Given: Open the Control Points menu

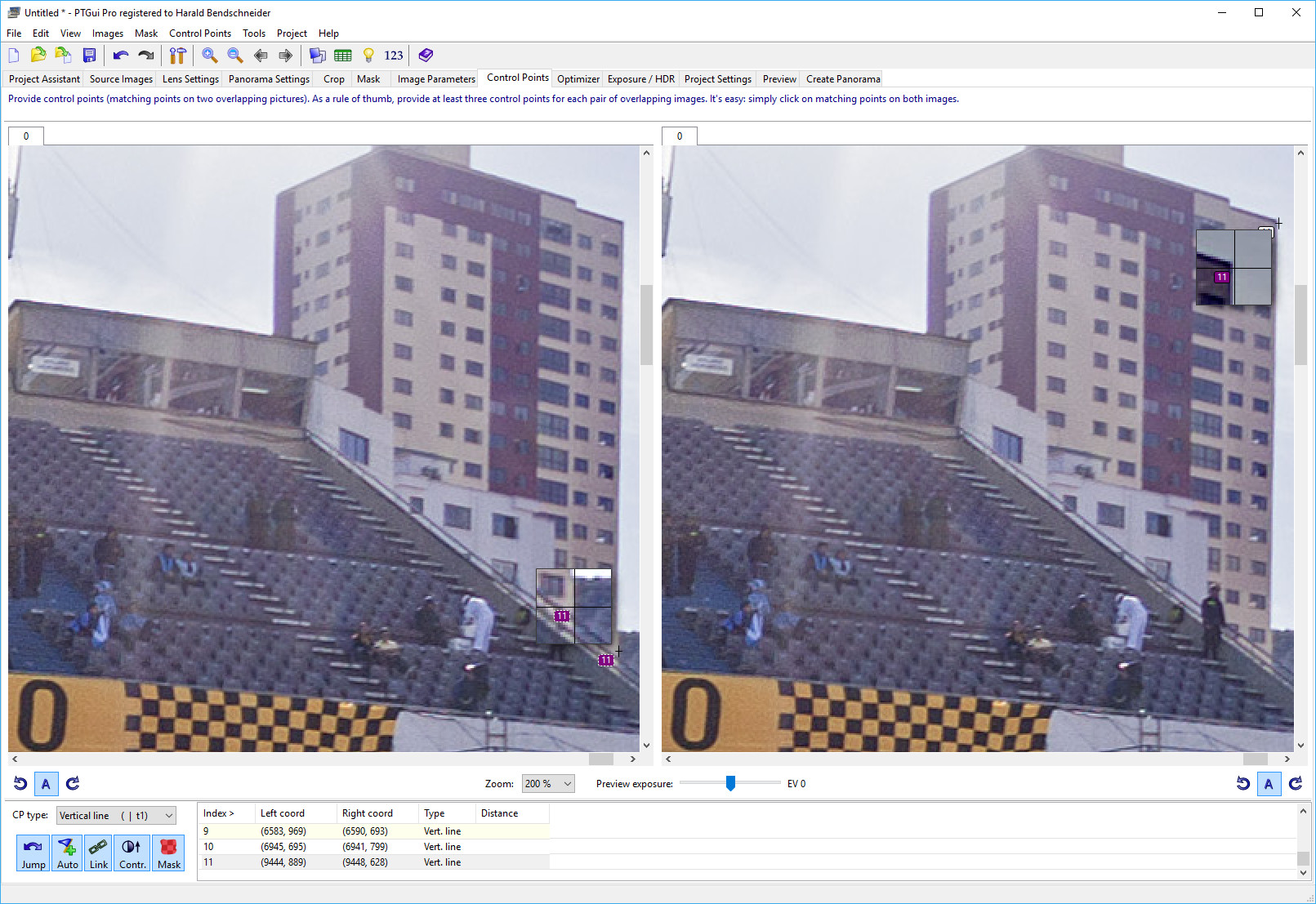Looking at the screenshot, I should [x=200, y=33].
